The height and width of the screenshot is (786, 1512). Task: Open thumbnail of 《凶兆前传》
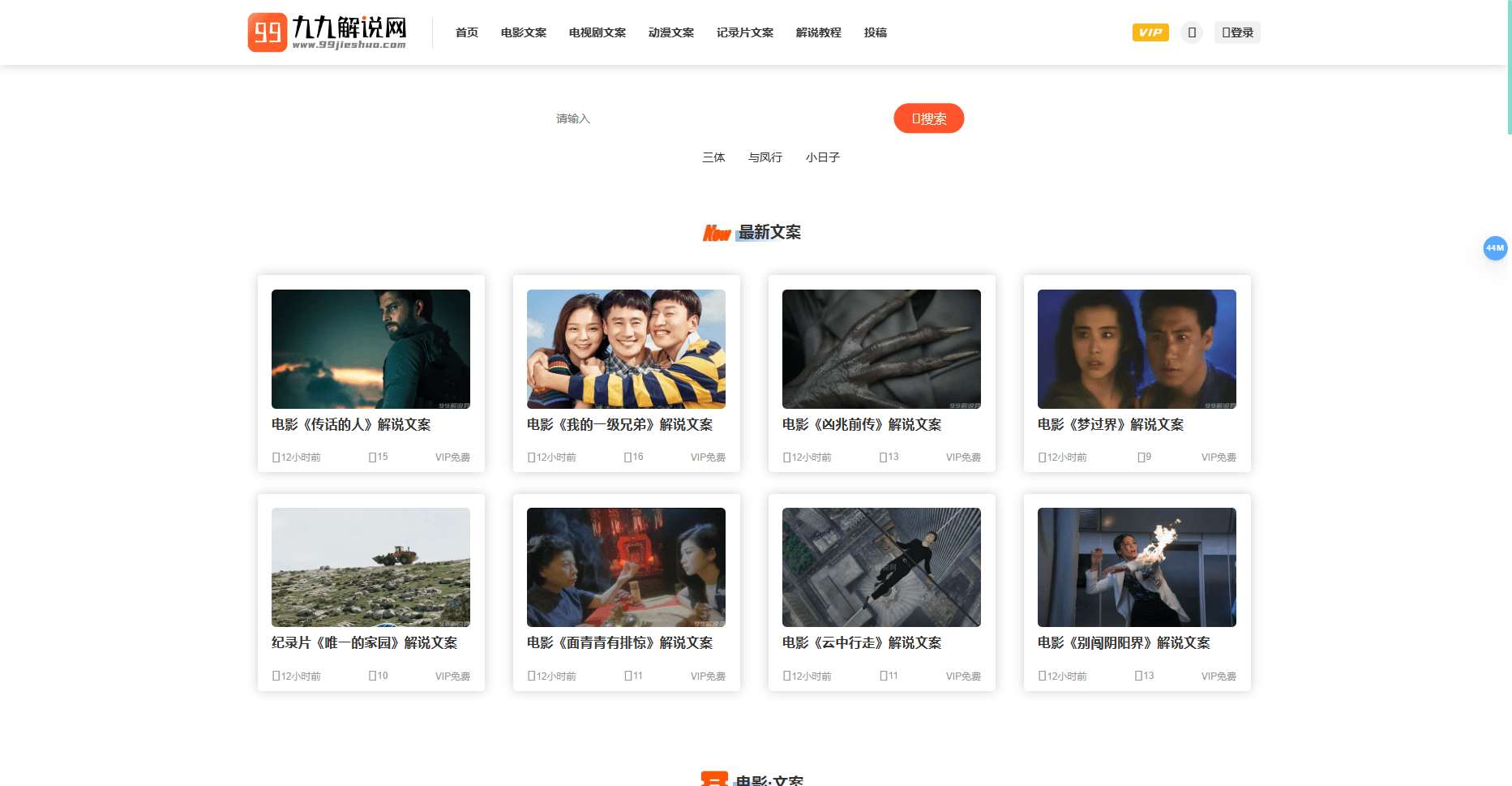pos(881,349)
